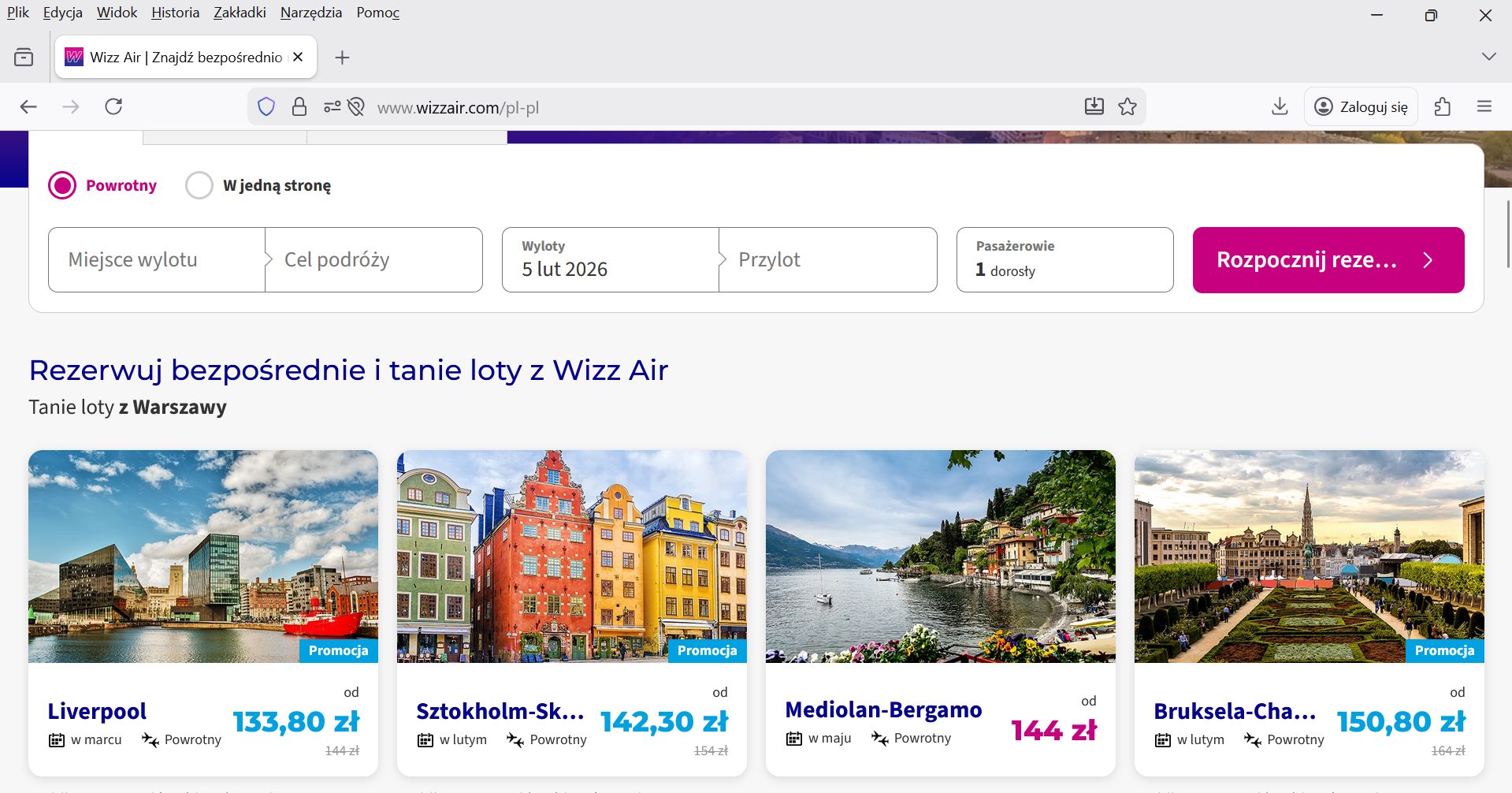This screenshot has width=1512, height=793.
Task: Click plane icon on Bruksela card
Action: [x=1253, y=739]
